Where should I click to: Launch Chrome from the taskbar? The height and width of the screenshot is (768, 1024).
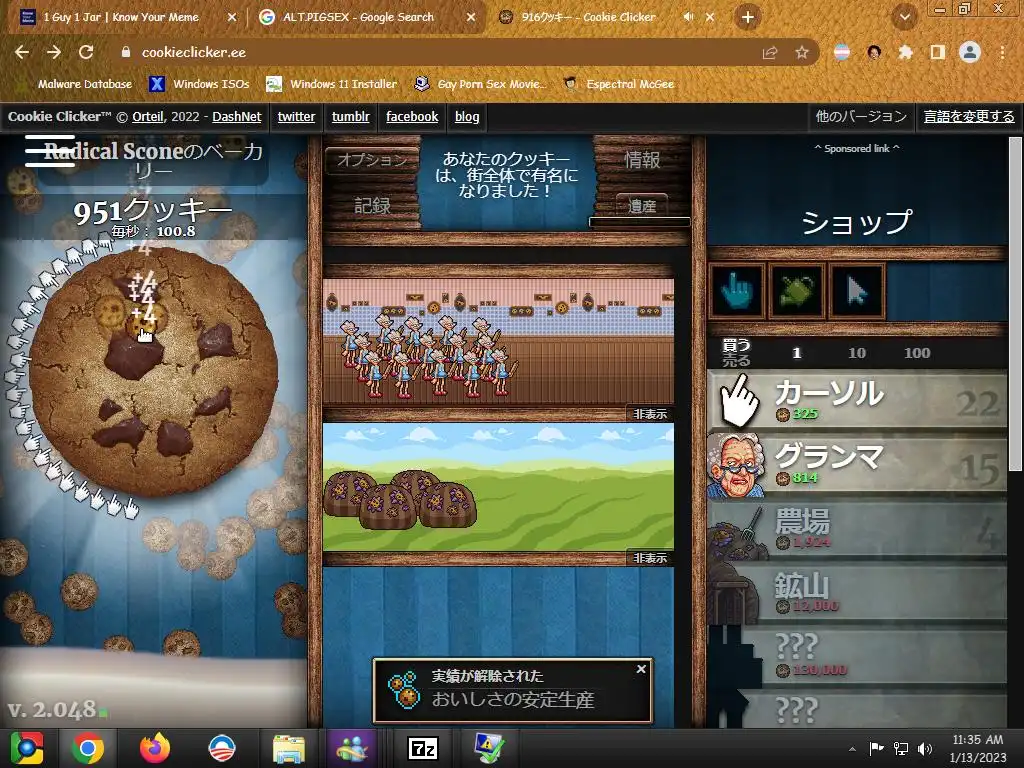coord(88,748)
